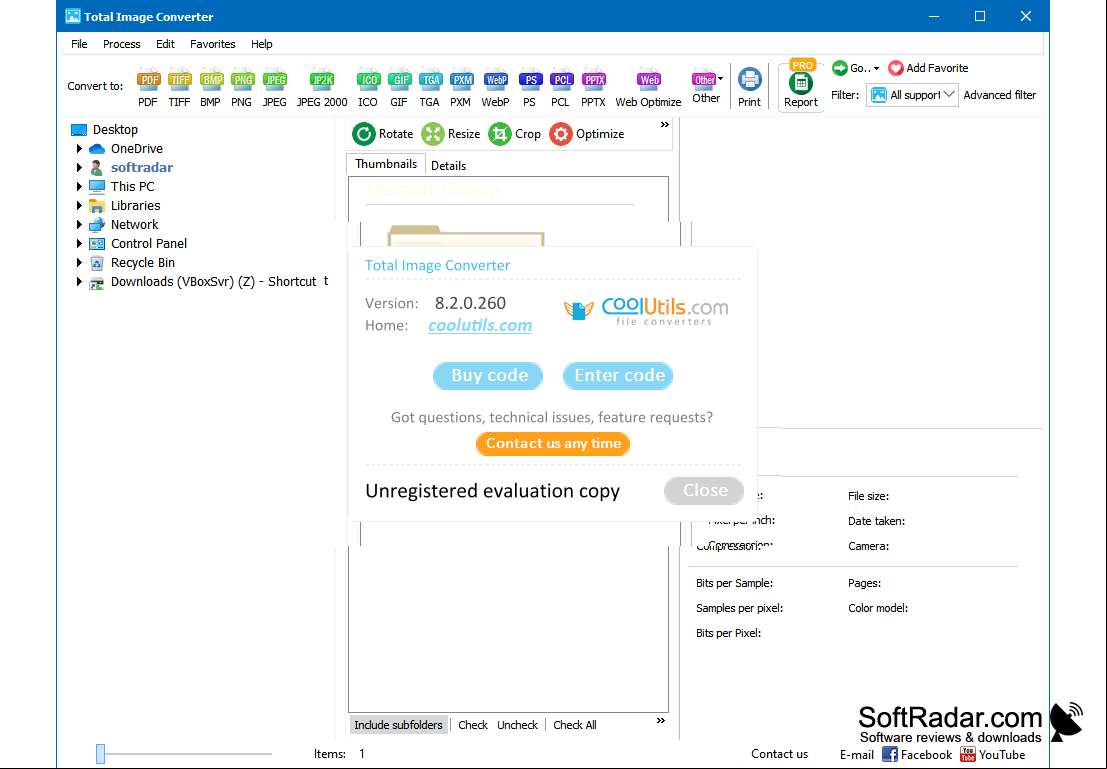This screenshot has height=769, width=1107.
Task: Click Check All button
Action: (x=575, y=725)
